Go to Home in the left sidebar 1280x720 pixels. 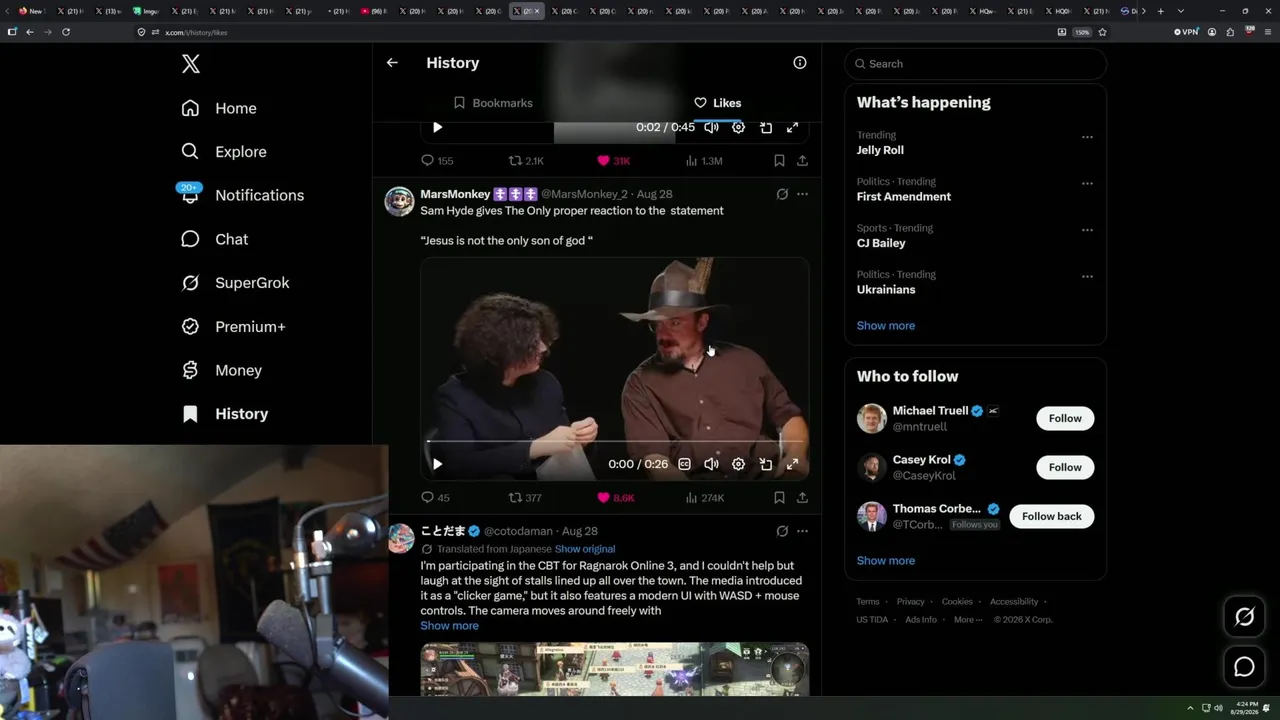tap(219, 108)
